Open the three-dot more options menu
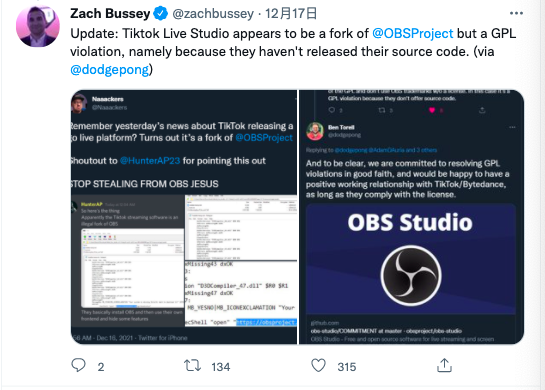The width and height of the screenshot is (545, 390). click(x=516, y=13)
